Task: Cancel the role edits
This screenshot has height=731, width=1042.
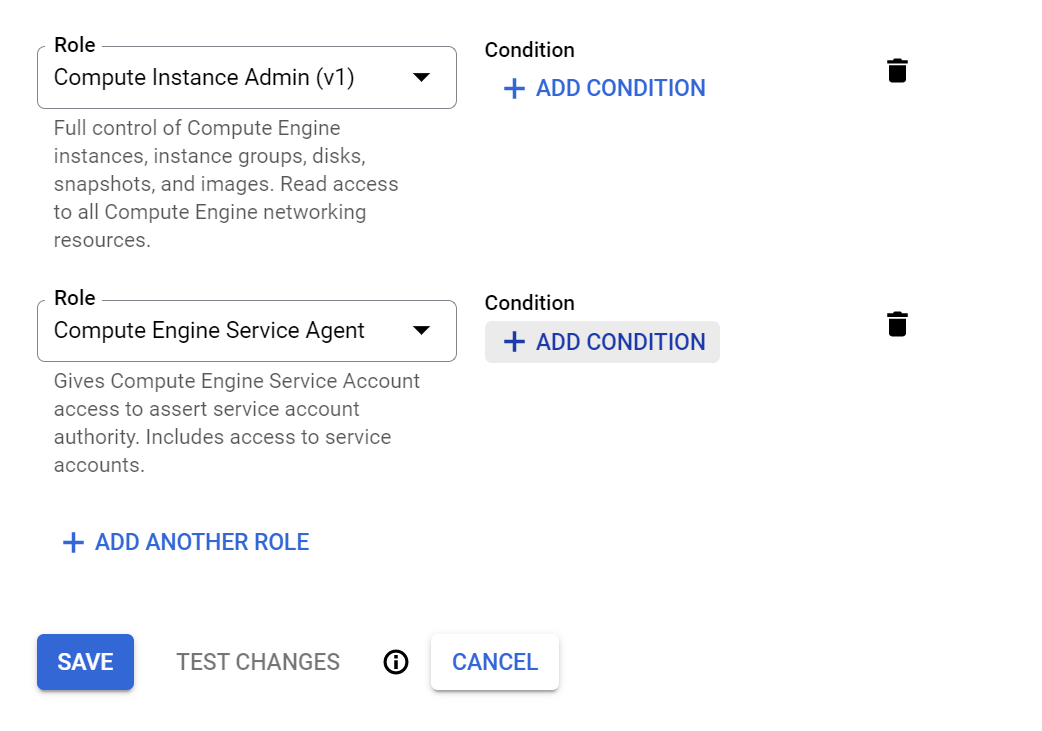Action: pyautogui.click(x=495, y=662)
